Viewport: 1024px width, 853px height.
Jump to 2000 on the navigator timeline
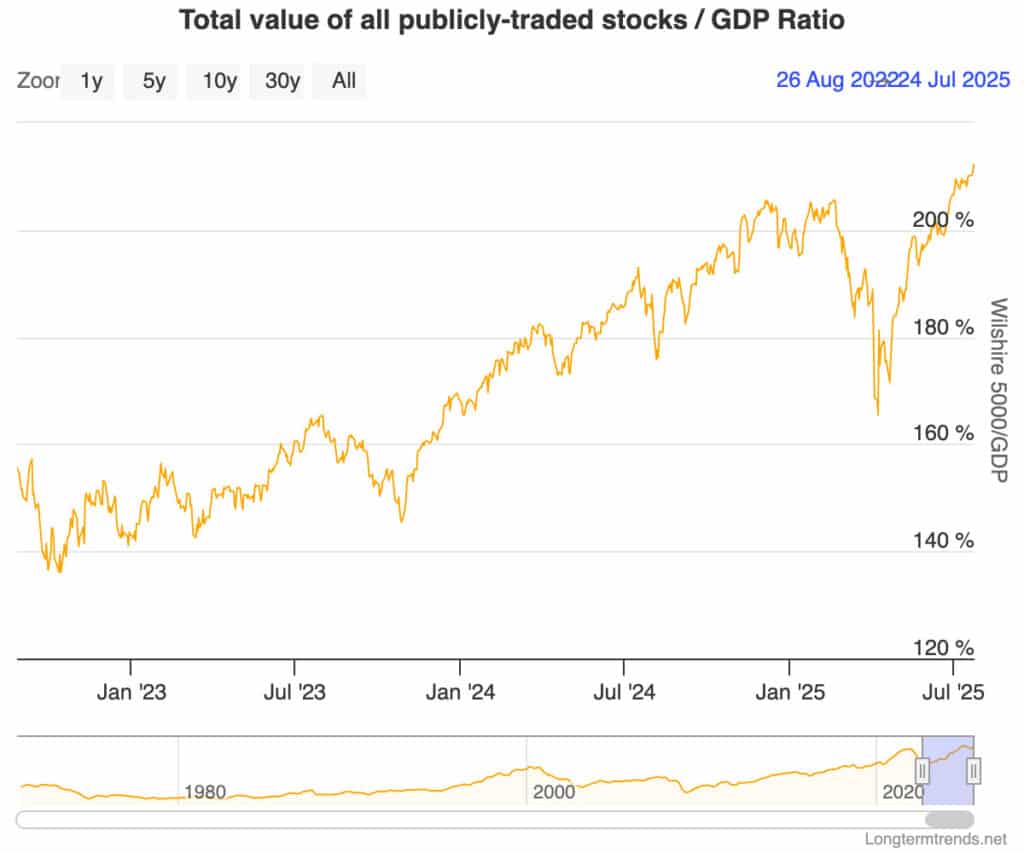pos(554,793)
